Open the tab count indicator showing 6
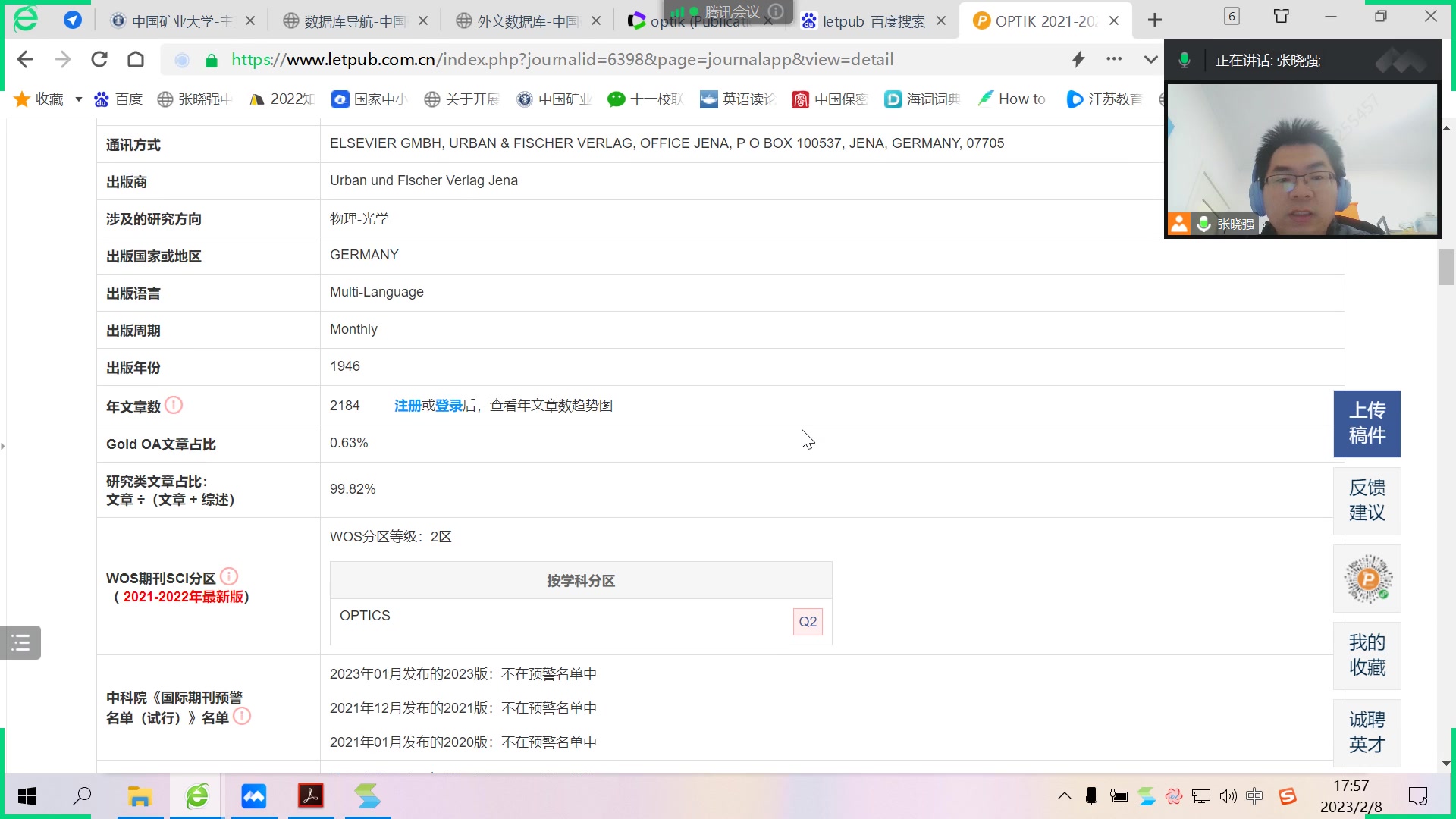 1232,16
